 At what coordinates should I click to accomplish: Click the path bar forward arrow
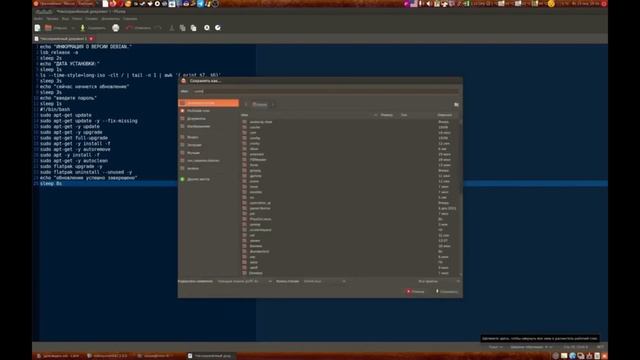(x=273, y=104)
